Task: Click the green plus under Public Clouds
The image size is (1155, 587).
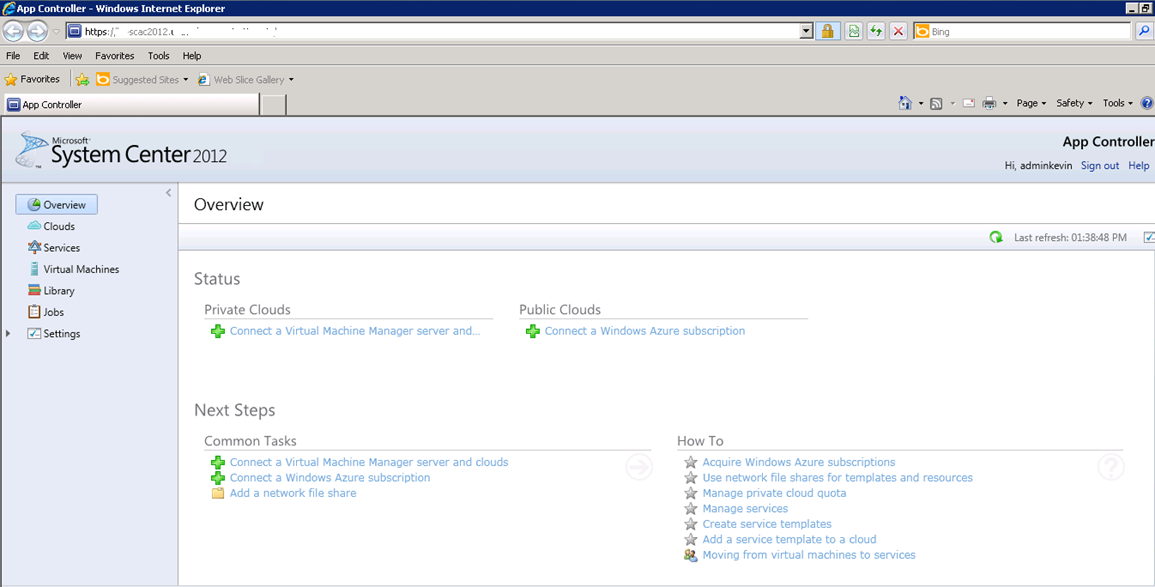Action: pos(533,331)
